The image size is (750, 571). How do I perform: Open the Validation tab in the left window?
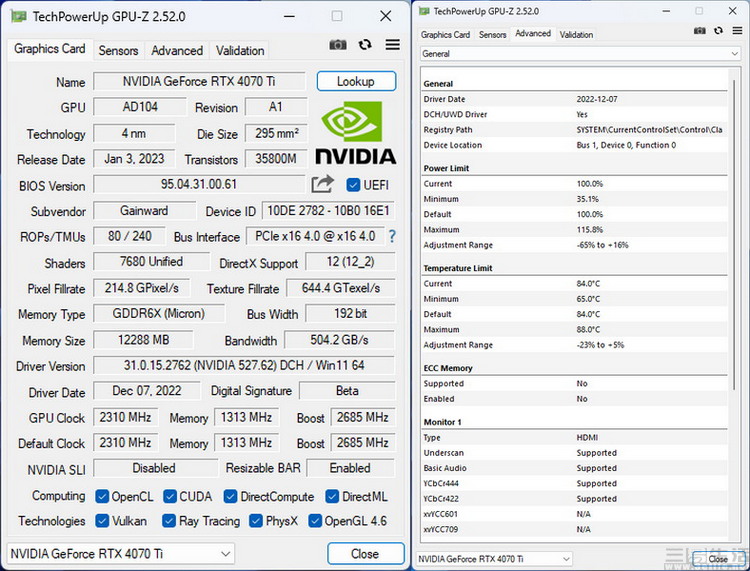click(x=240, y=51)
